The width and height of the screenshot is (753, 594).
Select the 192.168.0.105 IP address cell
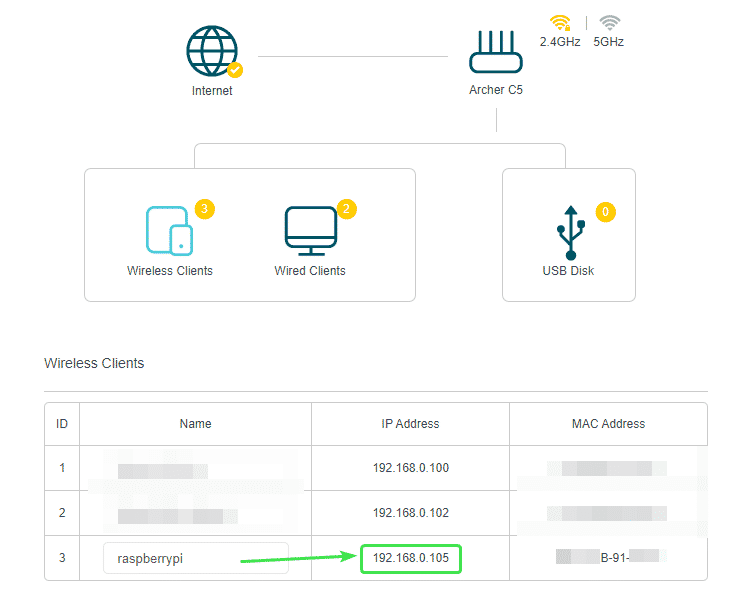(x=410, y=558)
